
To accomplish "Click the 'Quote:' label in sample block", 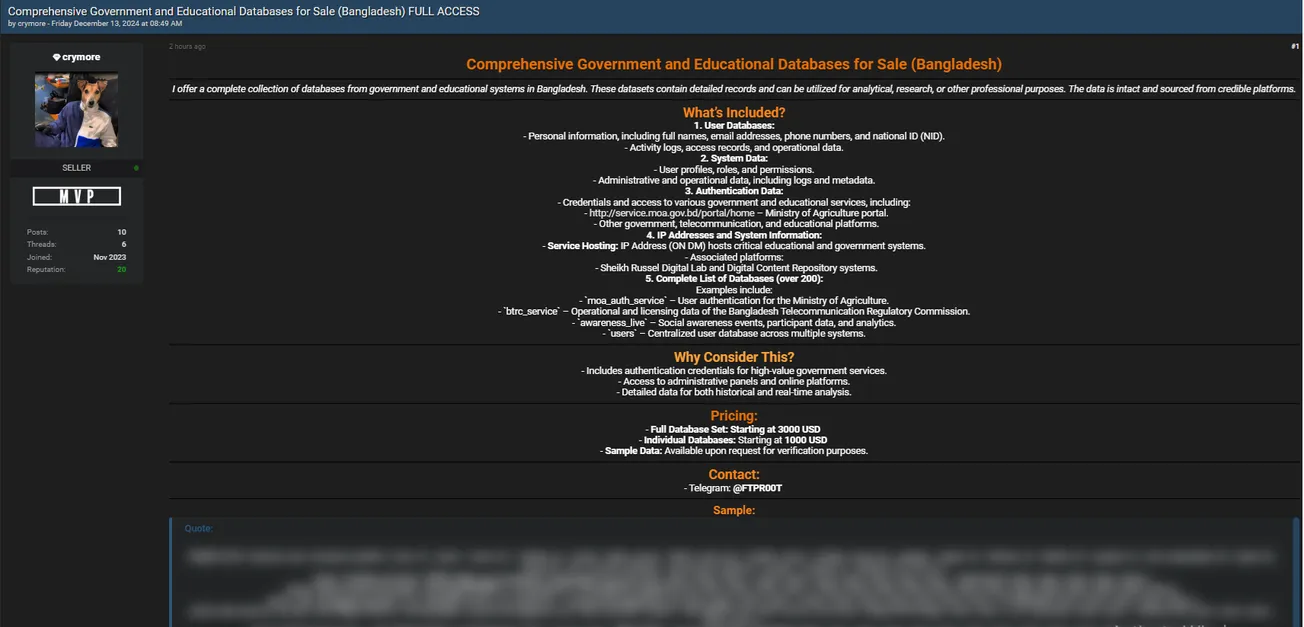I will point(199,528).
